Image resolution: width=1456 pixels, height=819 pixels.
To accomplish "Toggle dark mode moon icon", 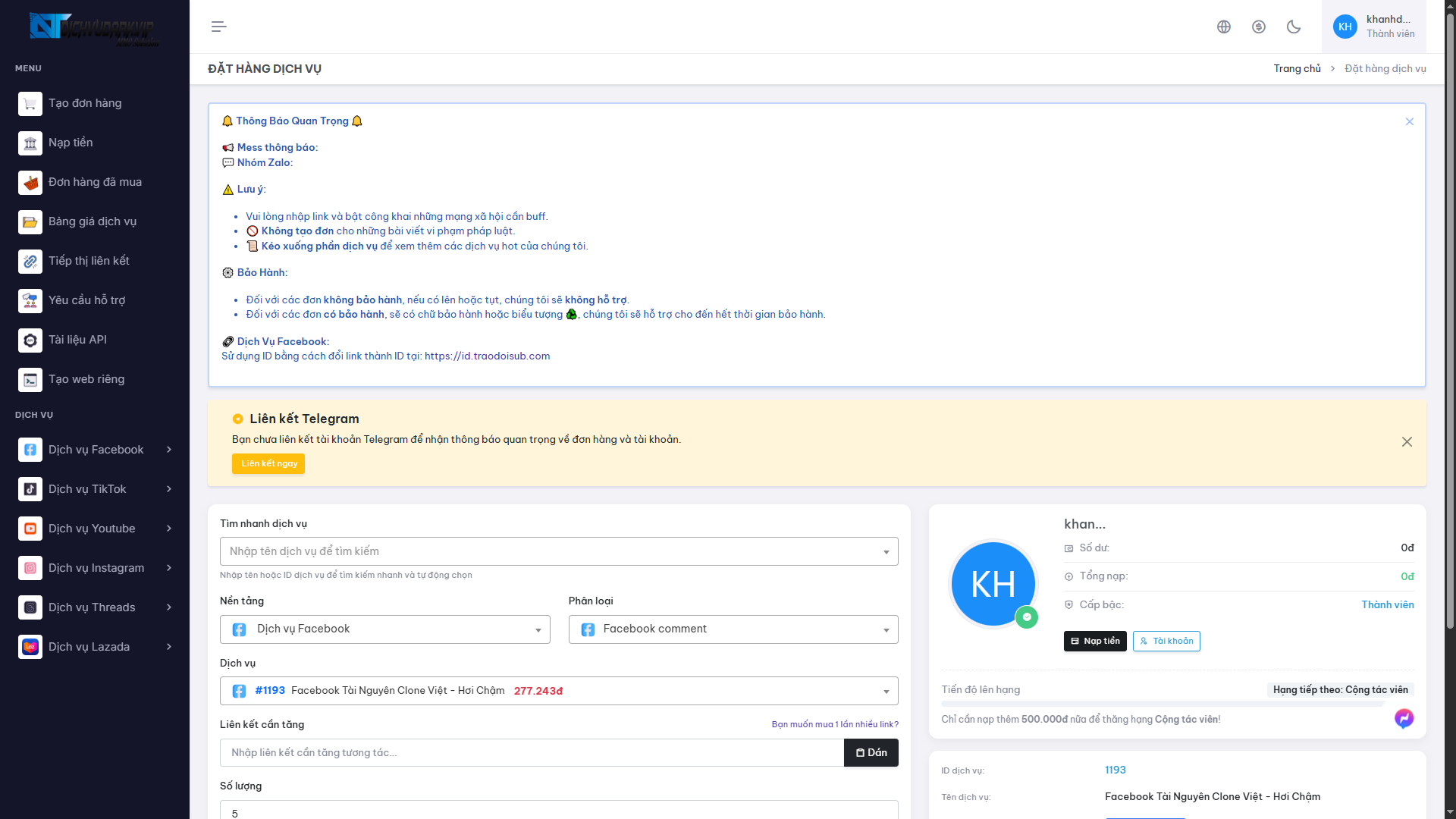I will click(x=1294, y=27).
